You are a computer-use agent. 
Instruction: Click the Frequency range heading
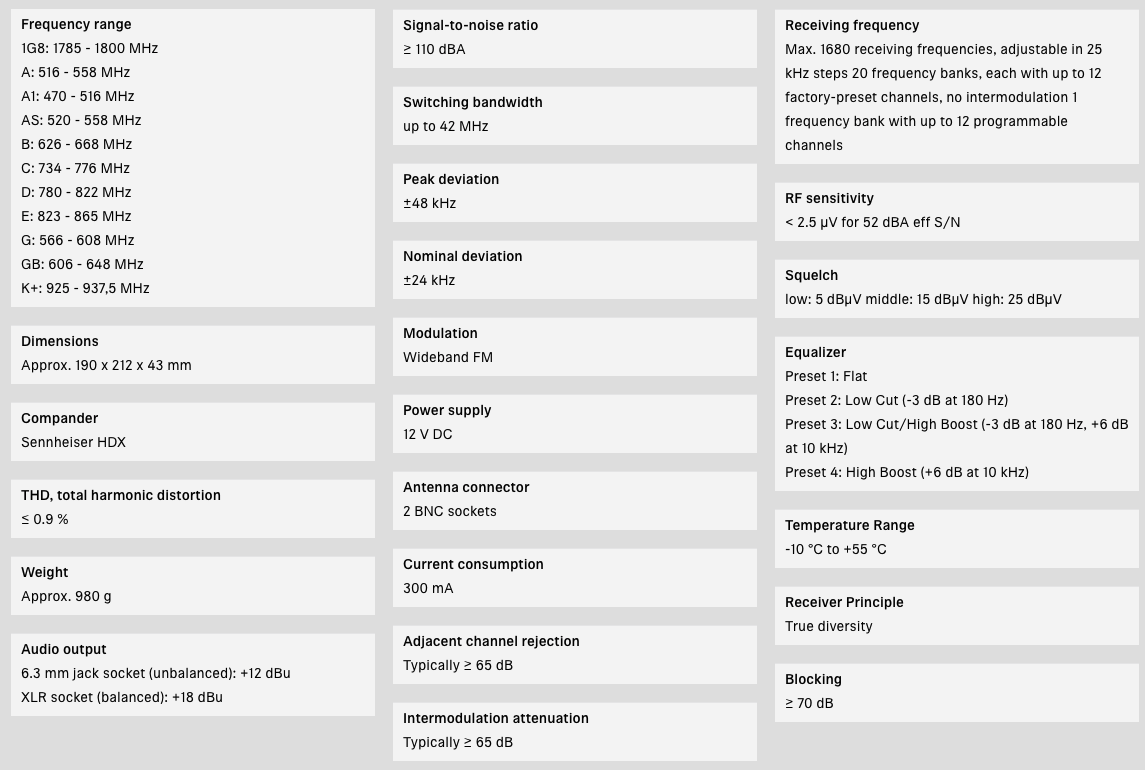(x=76, y=24)
